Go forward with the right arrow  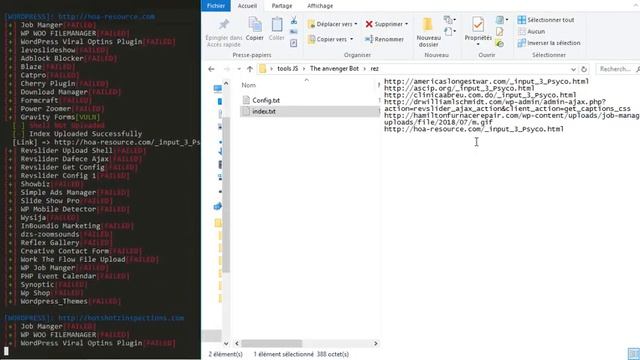click(x=227, y=69)
